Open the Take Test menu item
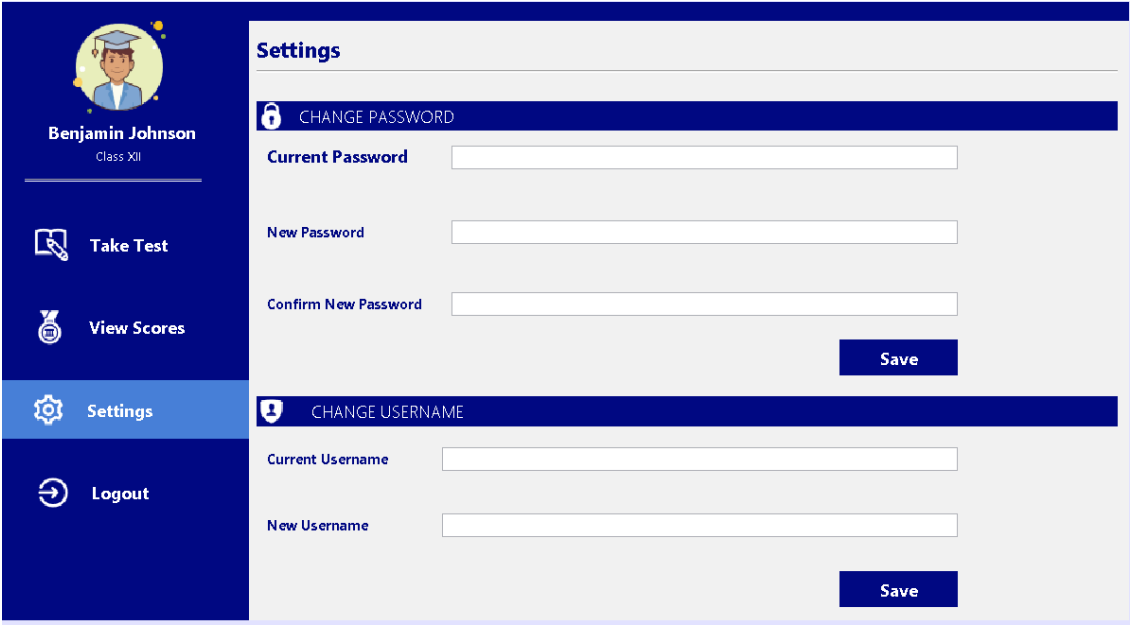Viewport: 1138px width, 625px height. tap(125, 245)
